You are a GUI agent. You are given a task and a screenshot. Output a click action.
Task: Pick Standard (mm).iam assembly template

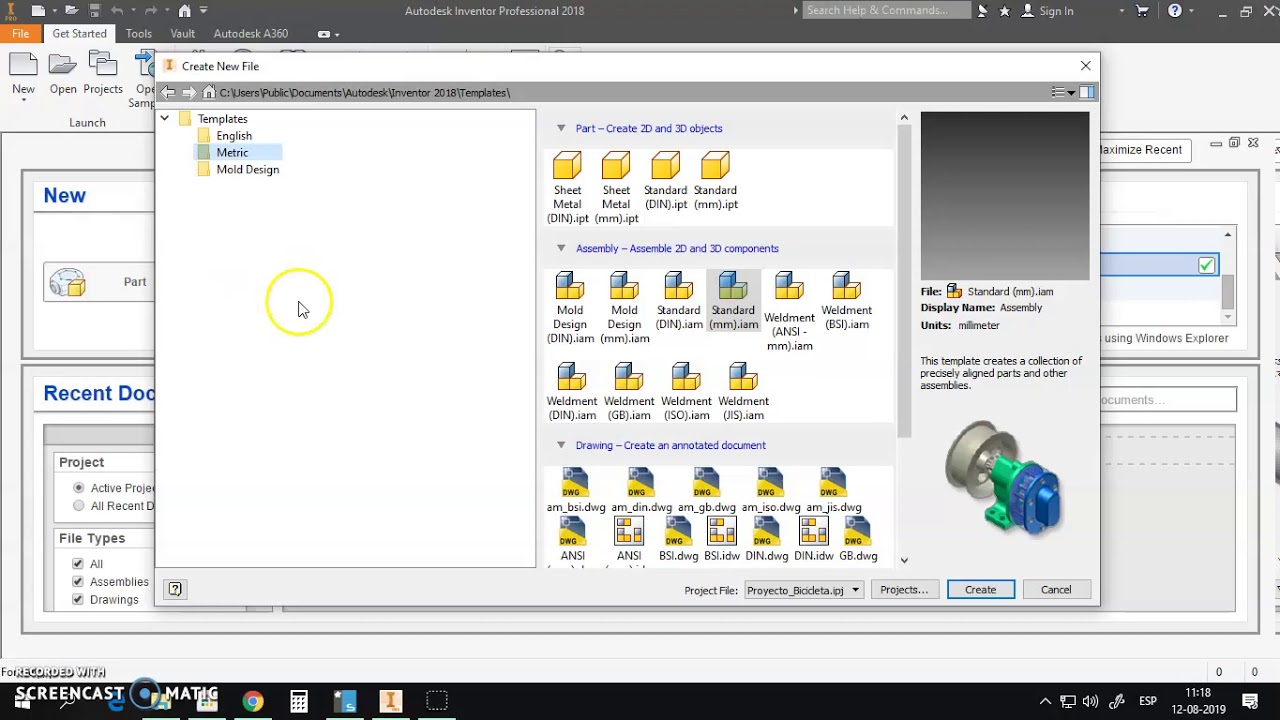click(733, 301)
